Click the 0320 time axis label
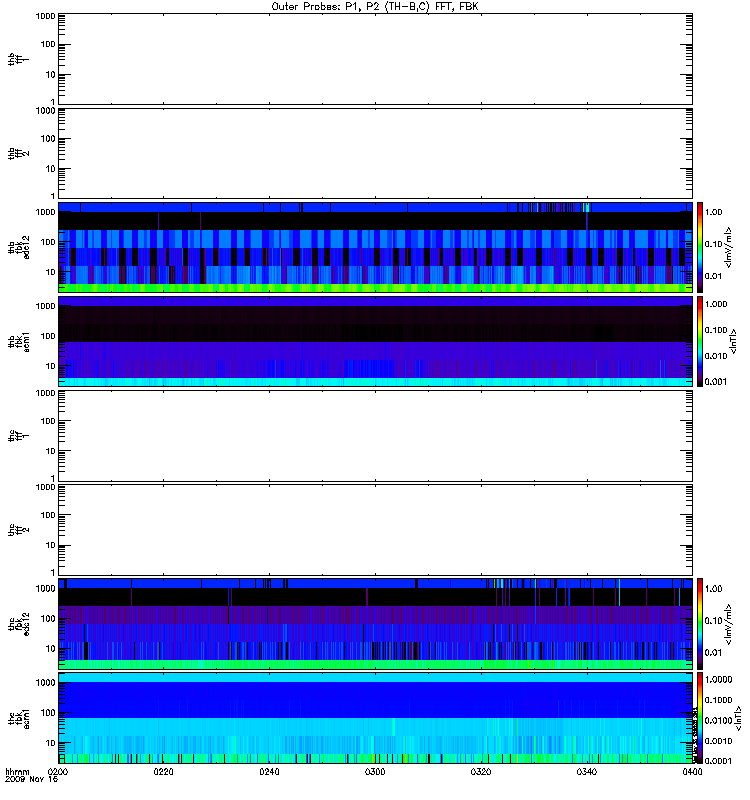The image size is (750, 800). pyautogui.click(x=481, y=772)
